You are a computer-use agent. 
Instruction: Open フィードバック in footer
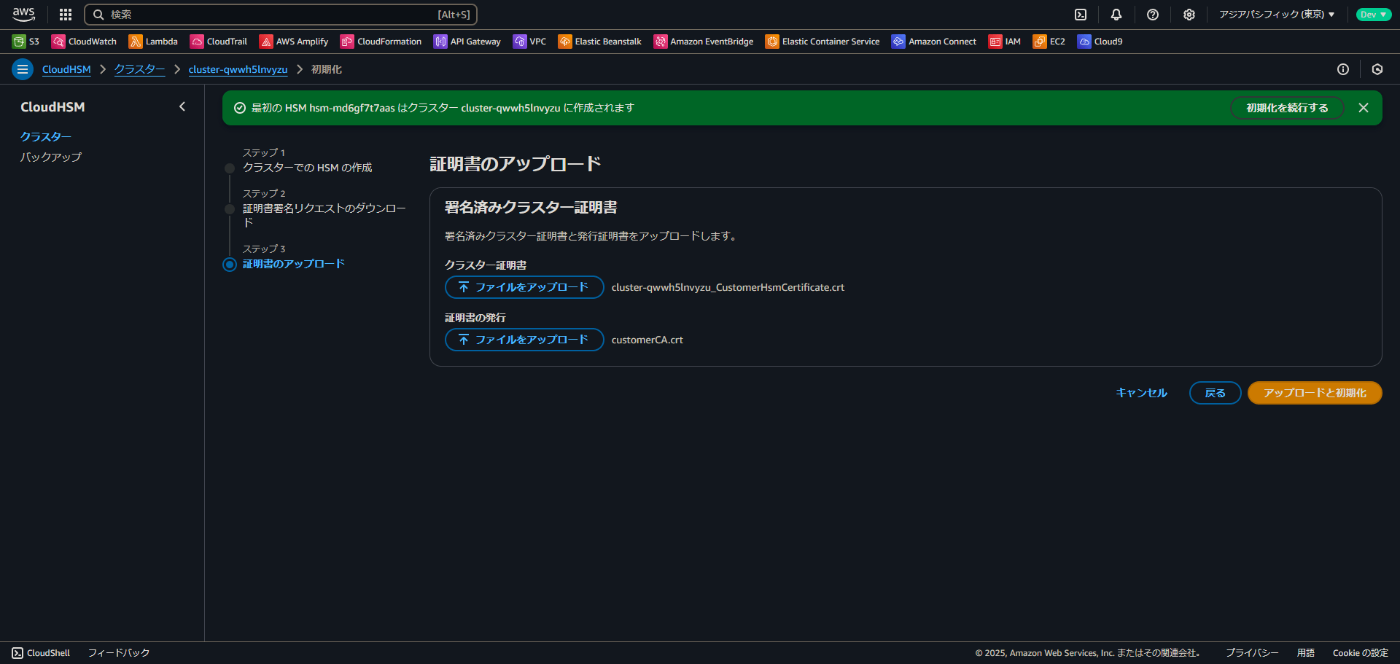[119, 653]
